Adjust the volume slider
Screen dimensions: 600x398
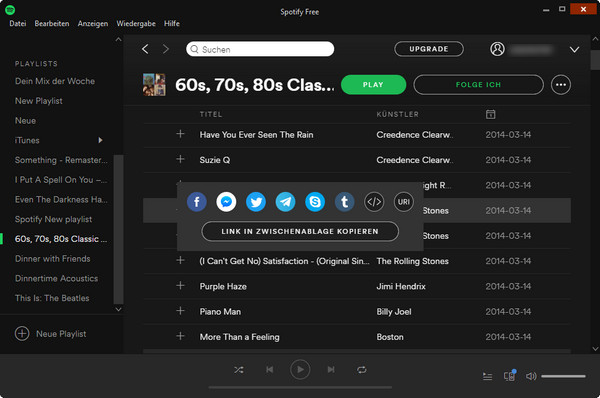click(563, 377)
